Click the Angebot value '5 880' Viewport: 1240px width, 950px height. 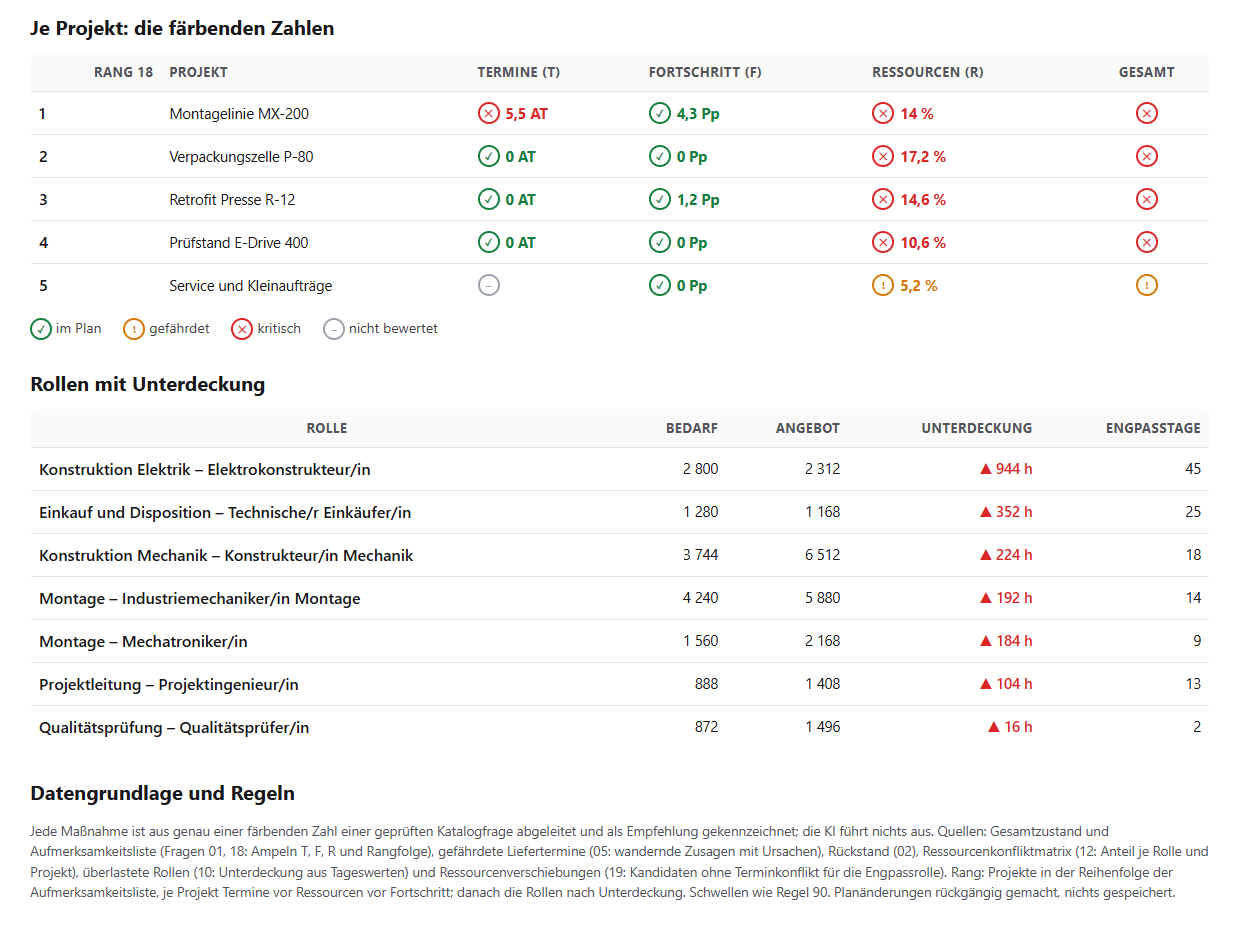tap(823, 598)
